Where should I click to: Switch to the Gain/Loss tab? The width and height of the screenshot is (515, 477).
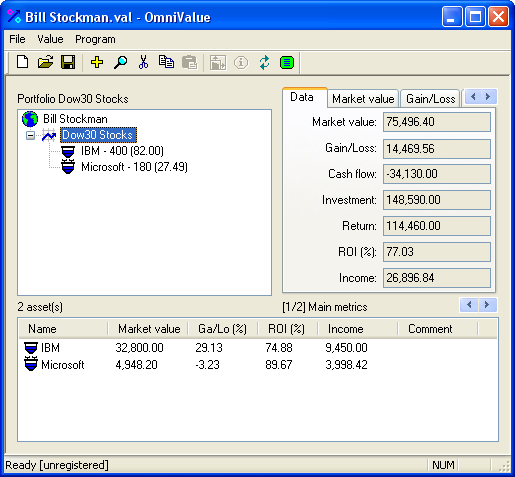pyautogui.click(x=430, y=99)
